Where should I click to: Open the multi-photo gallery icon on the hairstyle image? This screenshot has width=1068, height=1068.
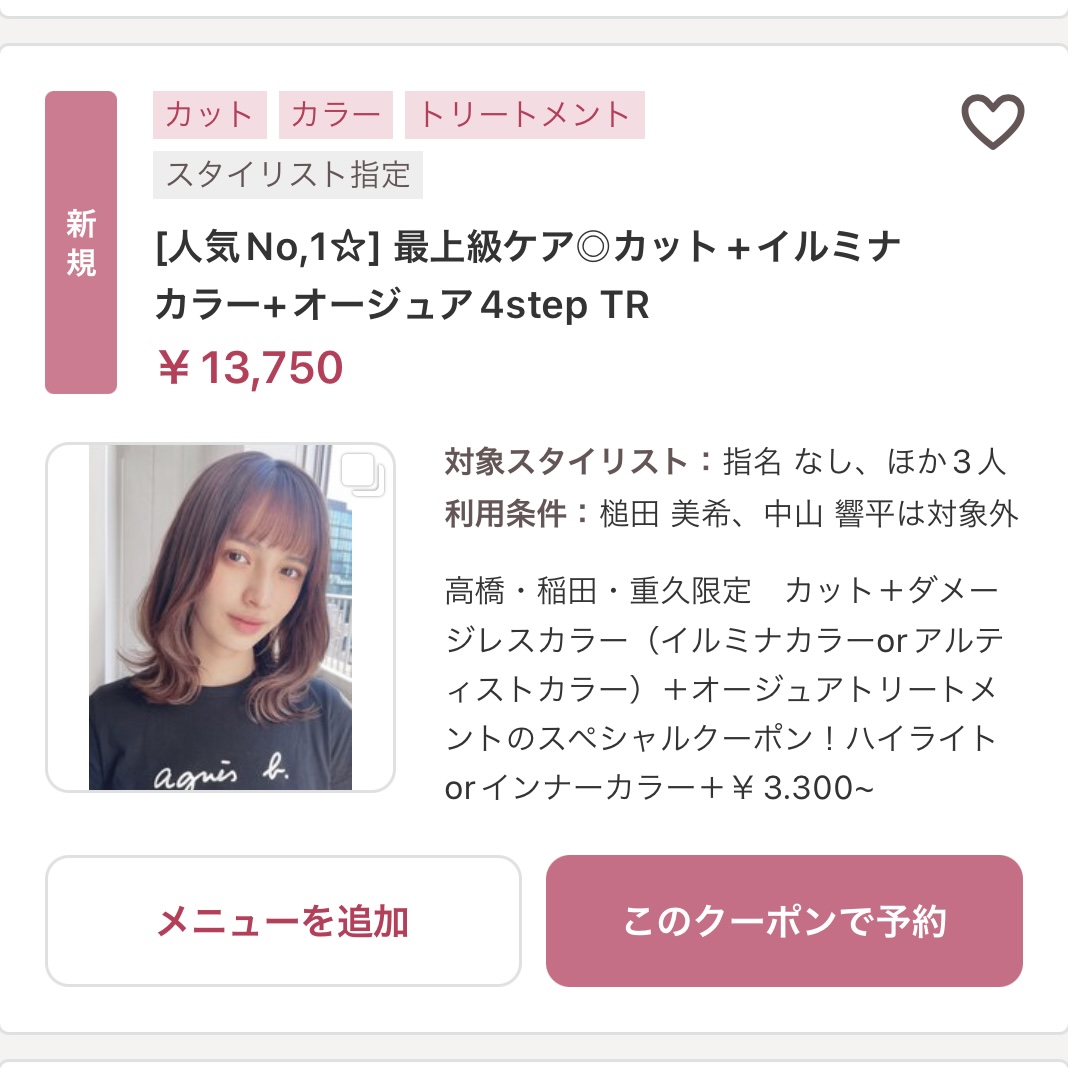coord(361,475)
